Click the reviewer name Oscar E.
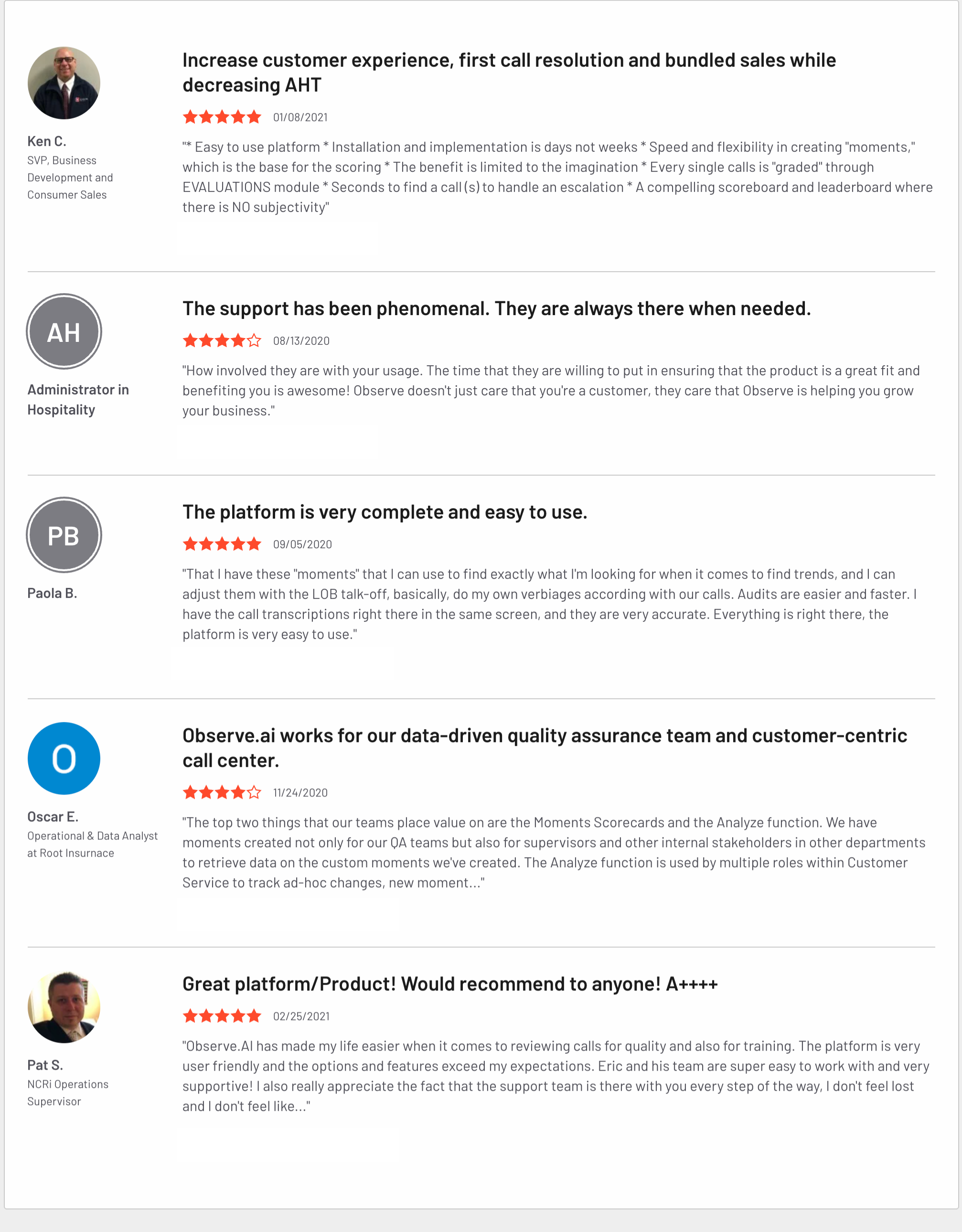This screenshot has width=962, height=1232. pyautogui.click(x=53, y=817)
